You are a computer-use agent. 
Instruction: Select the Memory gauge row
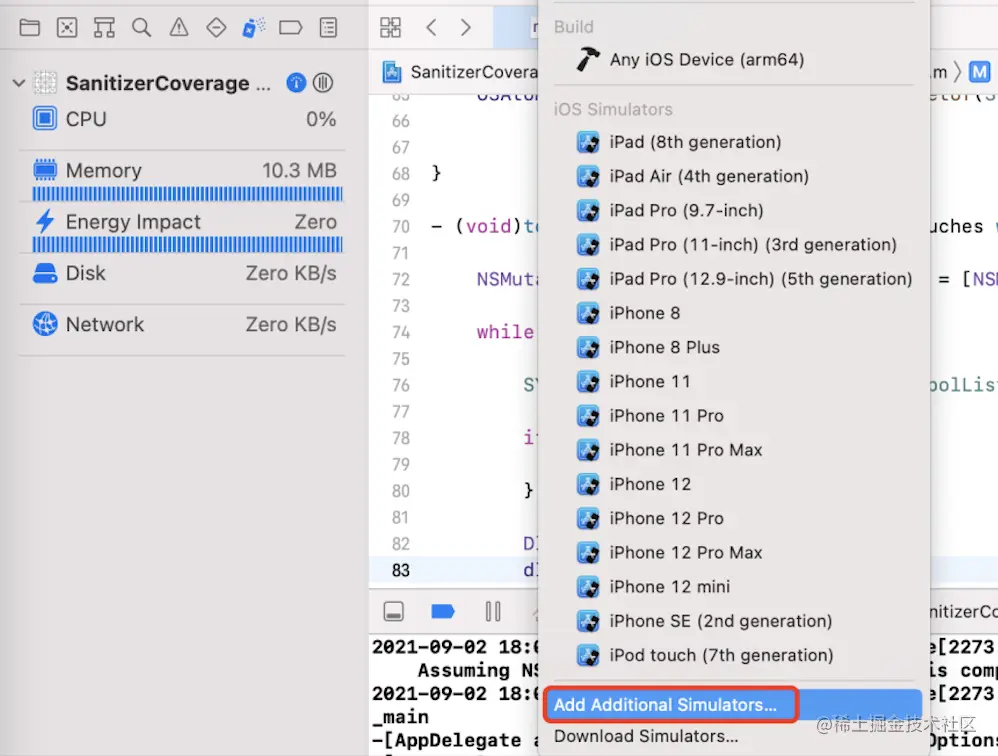tap(184, 178)
